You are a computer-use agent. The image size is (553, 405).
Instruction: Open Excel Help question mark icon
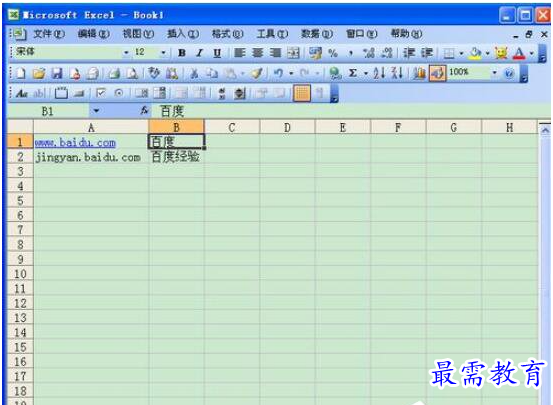pyautogui.click(x=509, y=73)
